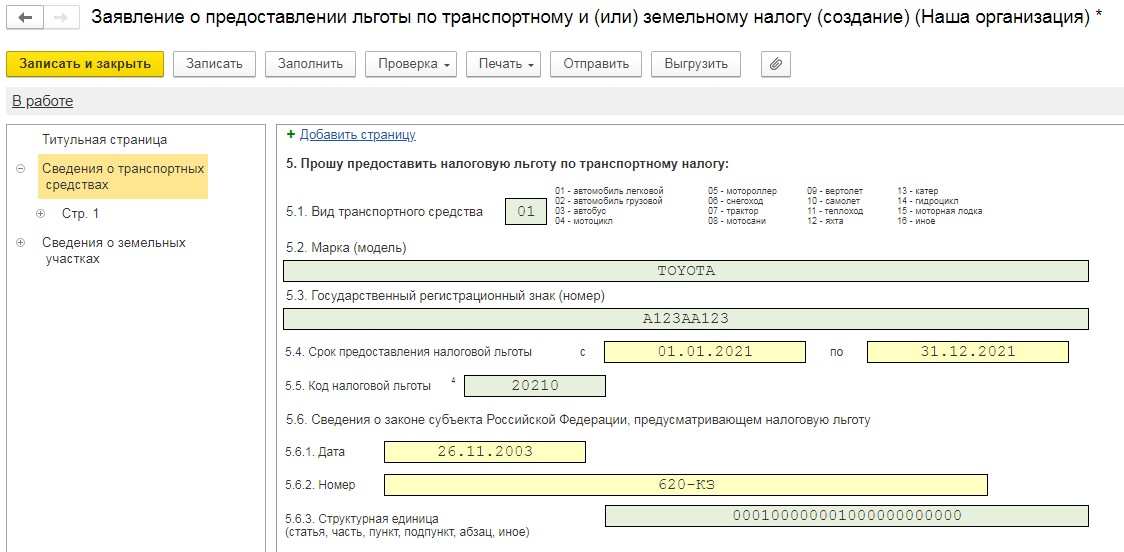Click the Заполнить button

pos(310,63)
